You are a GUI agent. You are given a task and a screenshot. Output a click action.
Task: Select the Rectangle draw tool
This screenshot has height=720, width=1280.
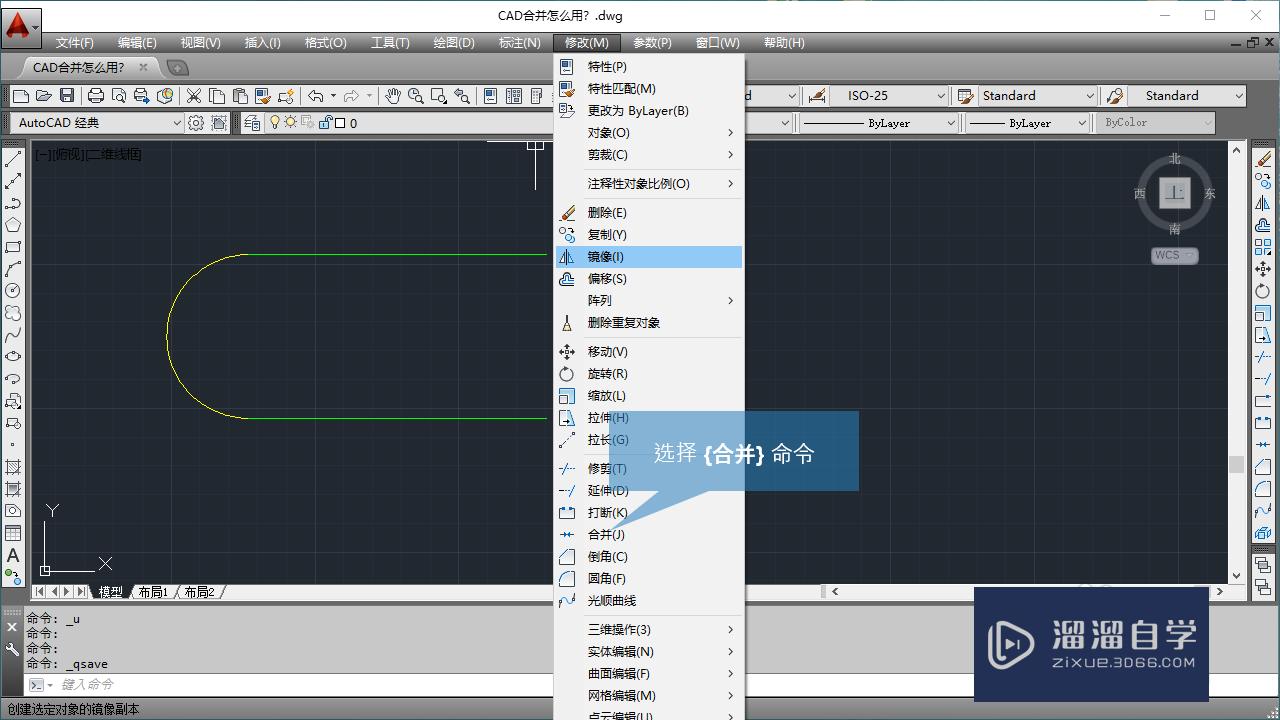point(13,247)
